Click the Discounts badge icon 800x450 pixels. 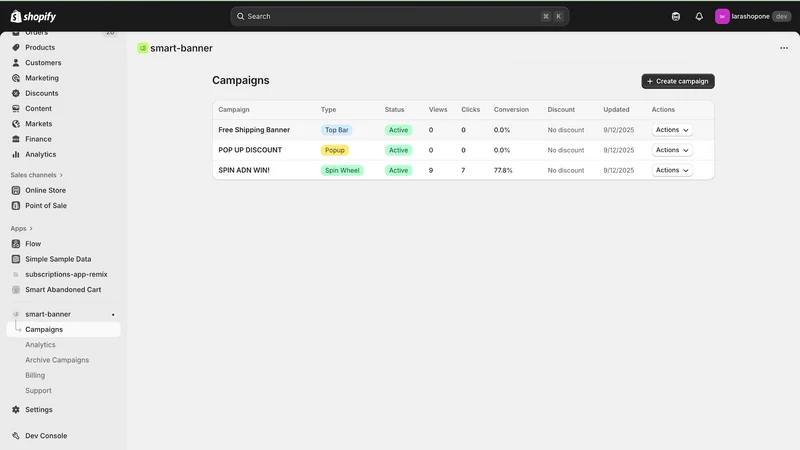tap(16, 93)
